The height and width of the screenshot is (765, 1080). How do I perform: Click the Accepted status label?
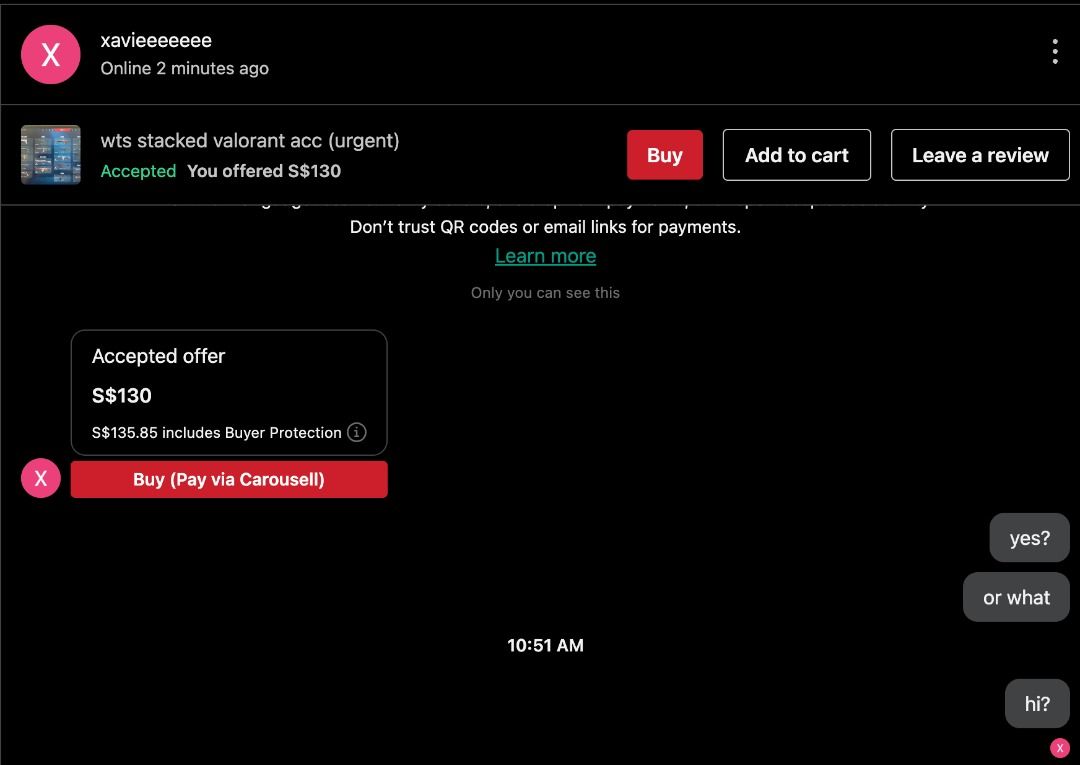pyautogui.click(x=138, y=171)
